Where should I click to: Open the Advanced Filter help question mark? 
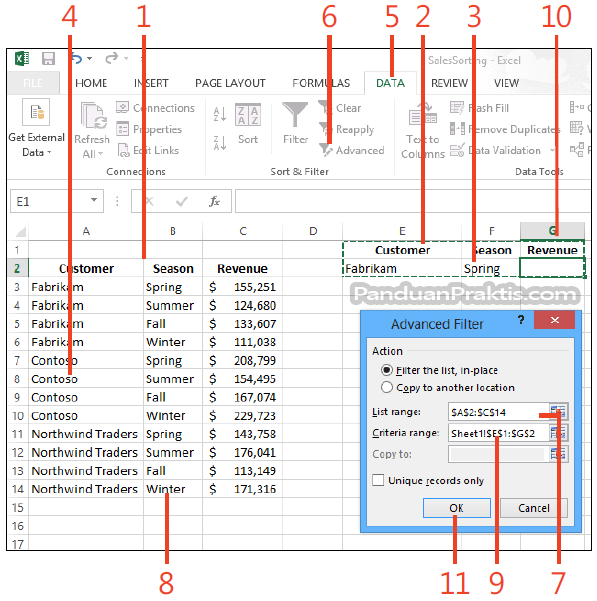tap(521, 319)
